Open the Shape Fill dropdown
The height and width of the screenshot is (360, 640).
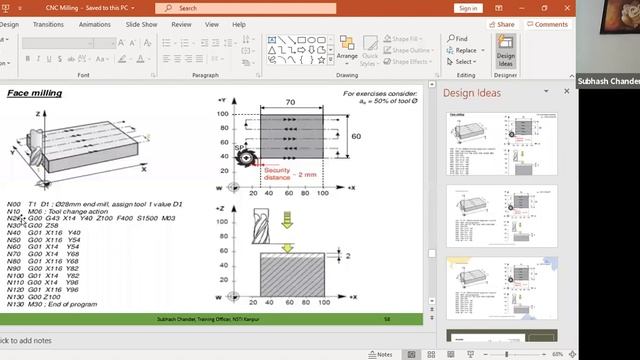pos(403,39)
